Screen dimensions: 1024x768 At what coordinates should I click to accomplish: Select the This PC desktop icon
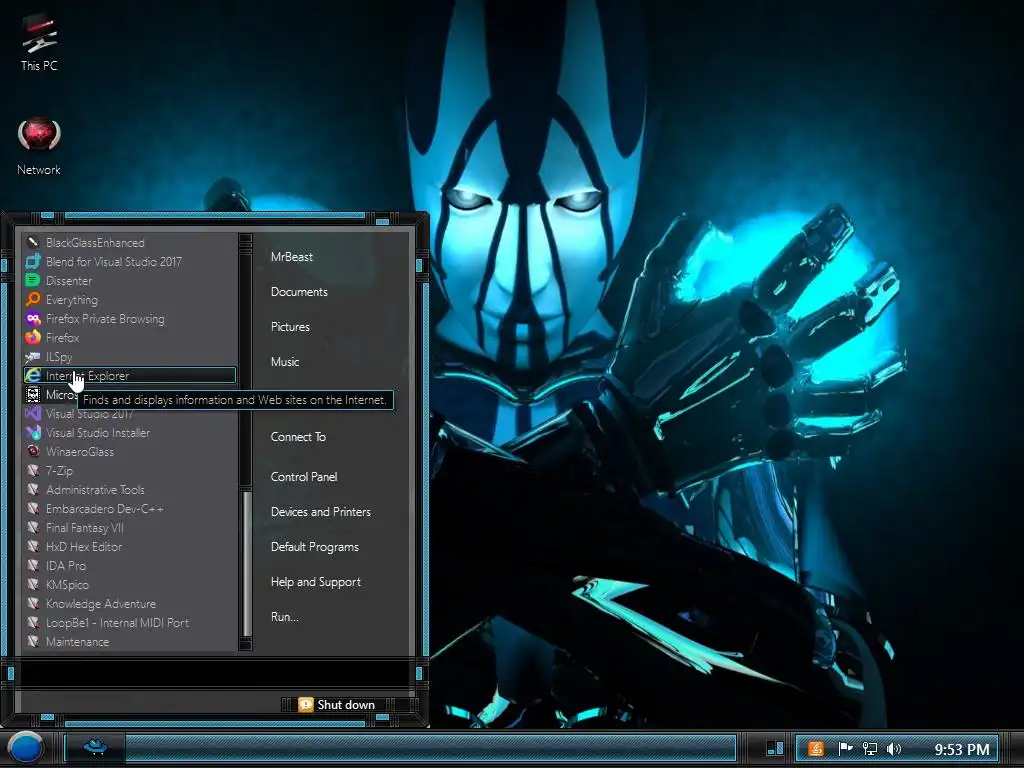pyautogui.click(x=39, y=42)
